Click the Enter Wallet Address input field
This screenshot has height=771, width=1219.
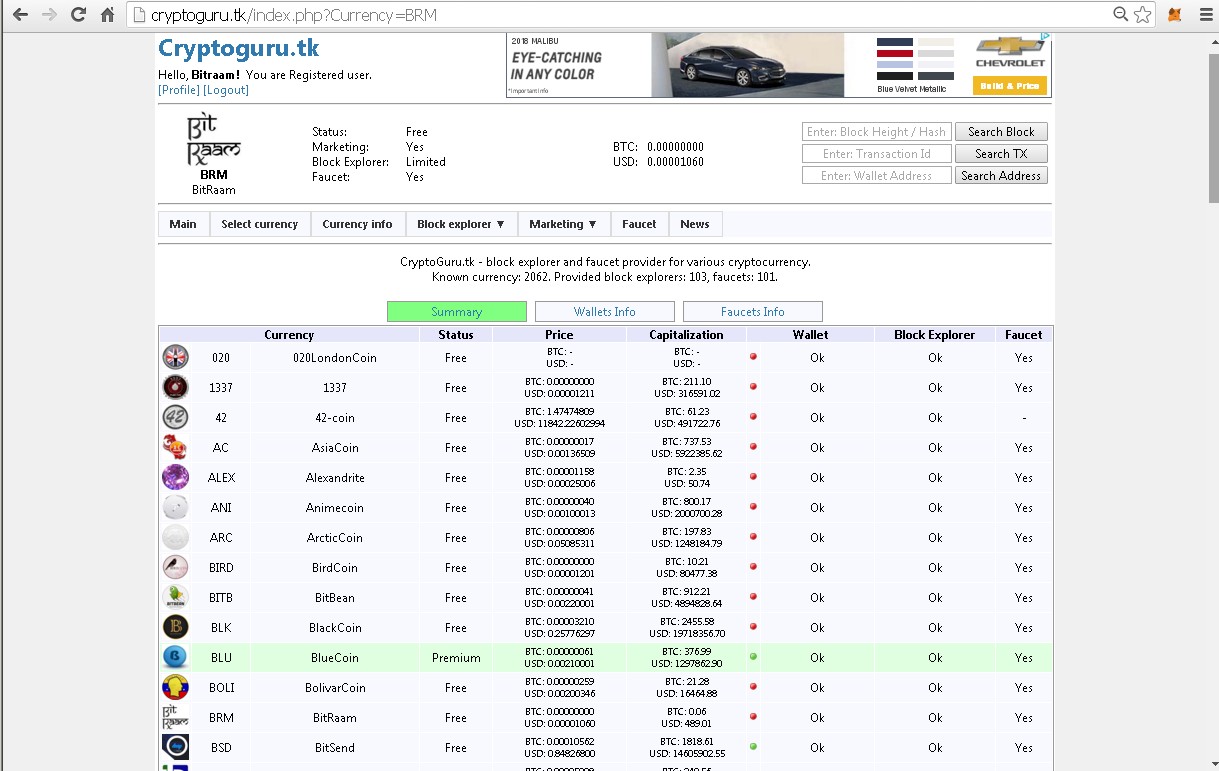click(876, 176)
